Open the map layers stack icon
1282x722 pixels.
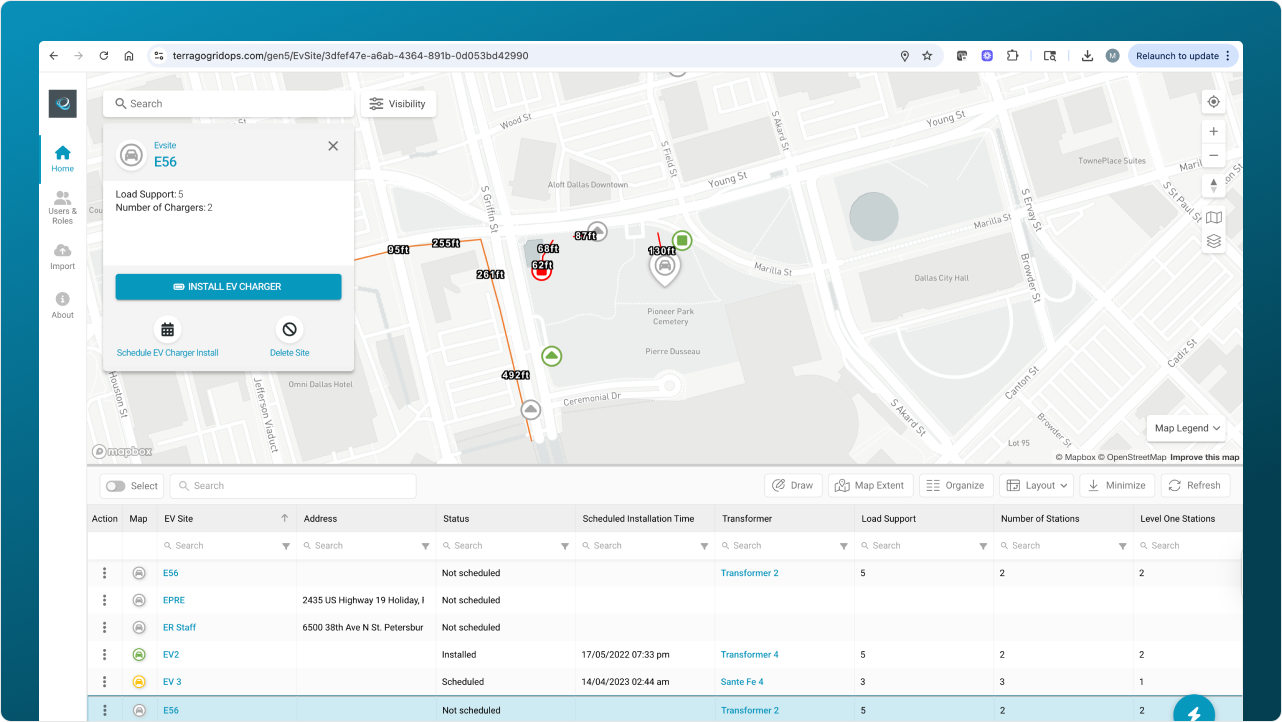(x=1213, y=241)
